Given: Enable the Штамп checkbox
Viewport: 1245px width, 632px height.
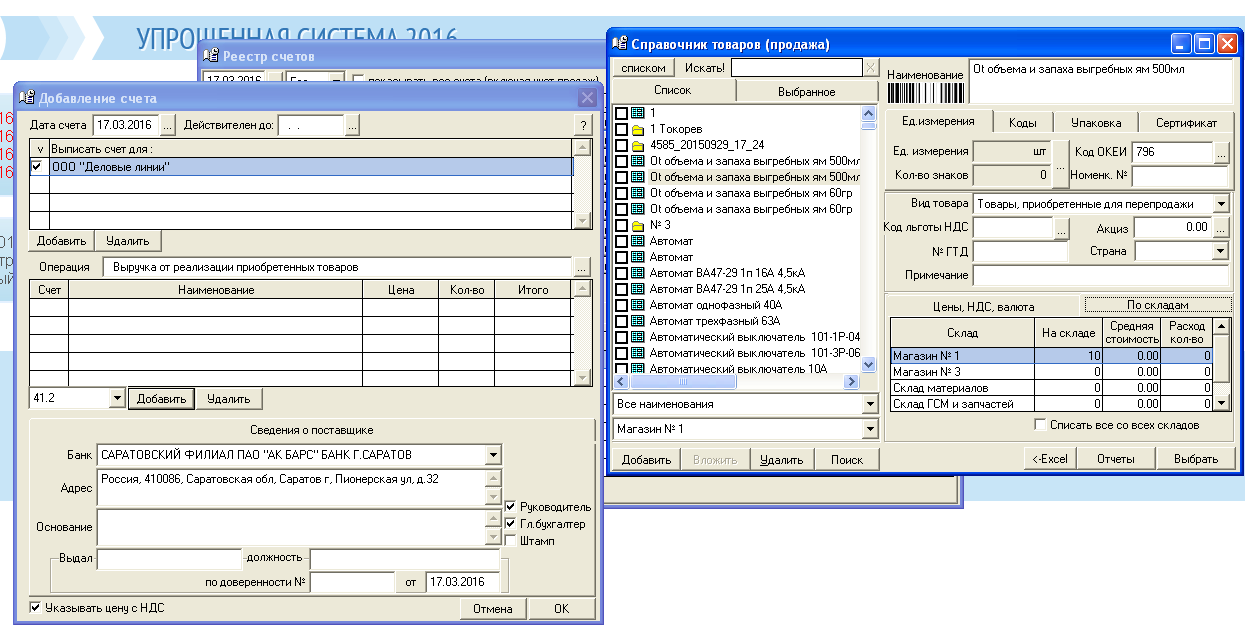Looking at the screenshot, I should click(511, 541).
